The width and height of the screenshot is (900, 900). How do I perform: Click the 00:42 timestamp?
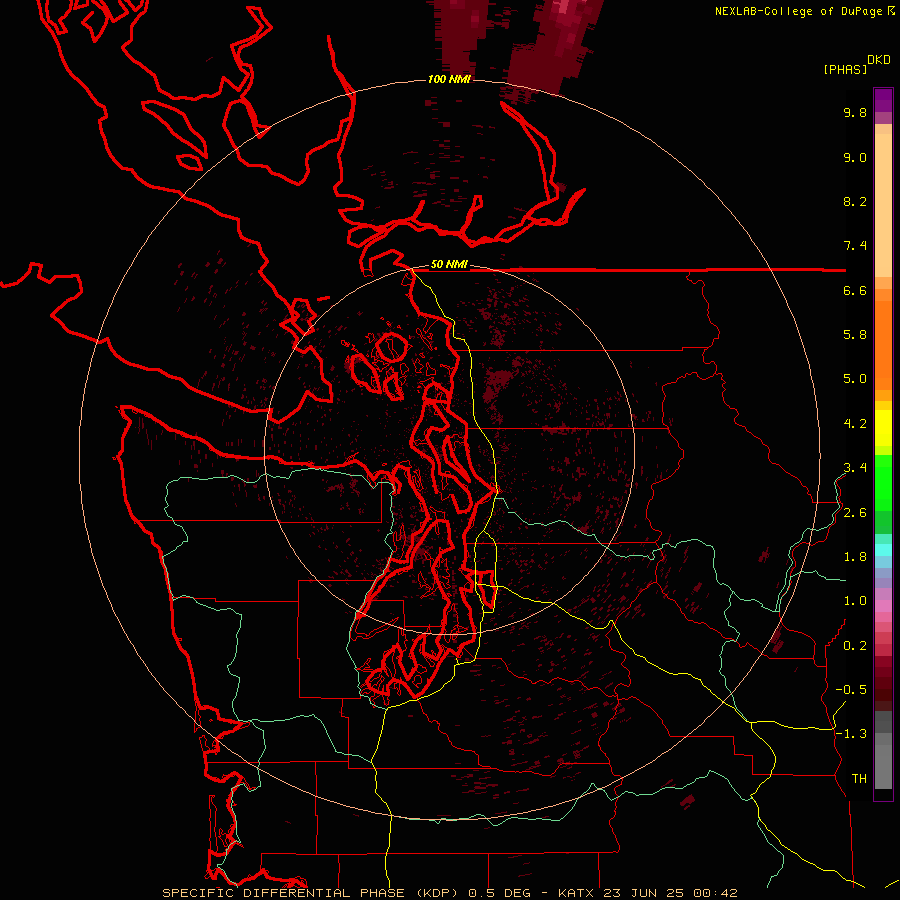click(x=715, y=893)
